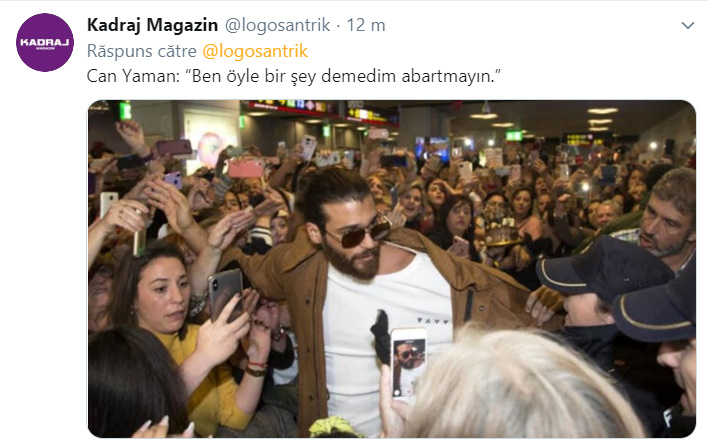Click the aviator sunglasses in the photo
This screenshot has height=442, width=709.
click(360, 234)
